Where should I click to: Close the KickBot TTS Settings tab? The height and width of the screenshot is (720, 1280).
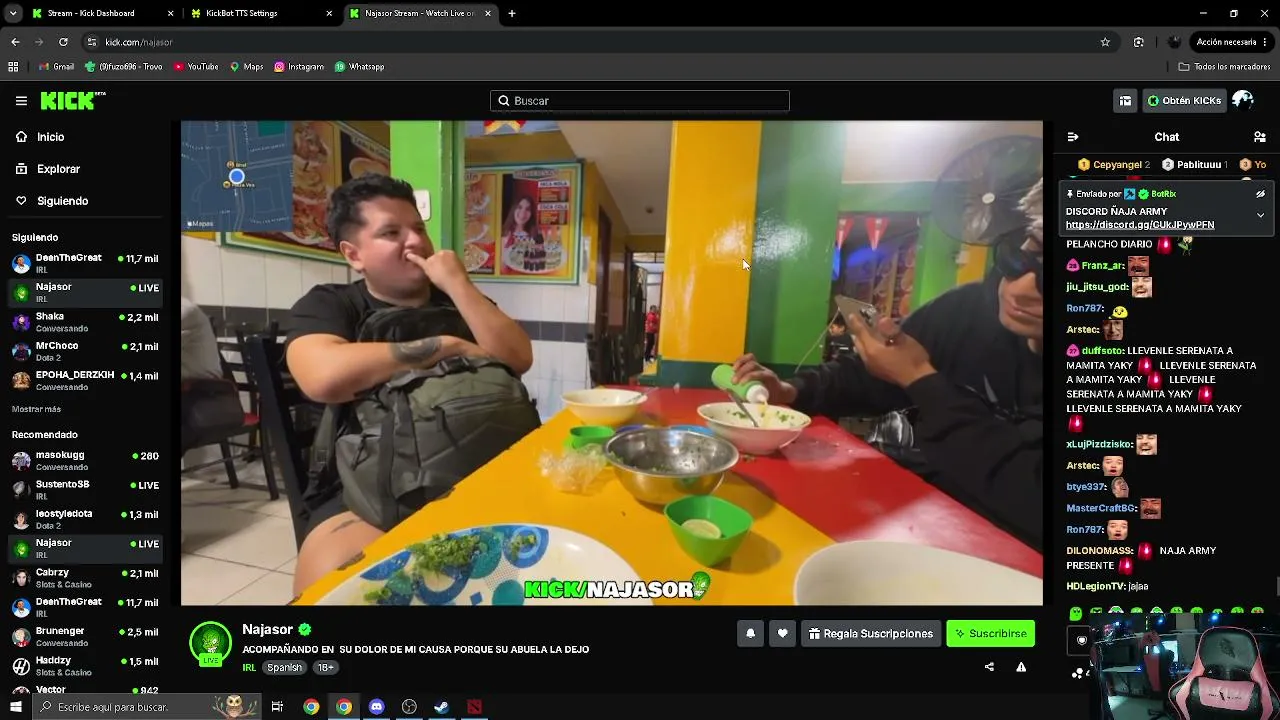329,13
